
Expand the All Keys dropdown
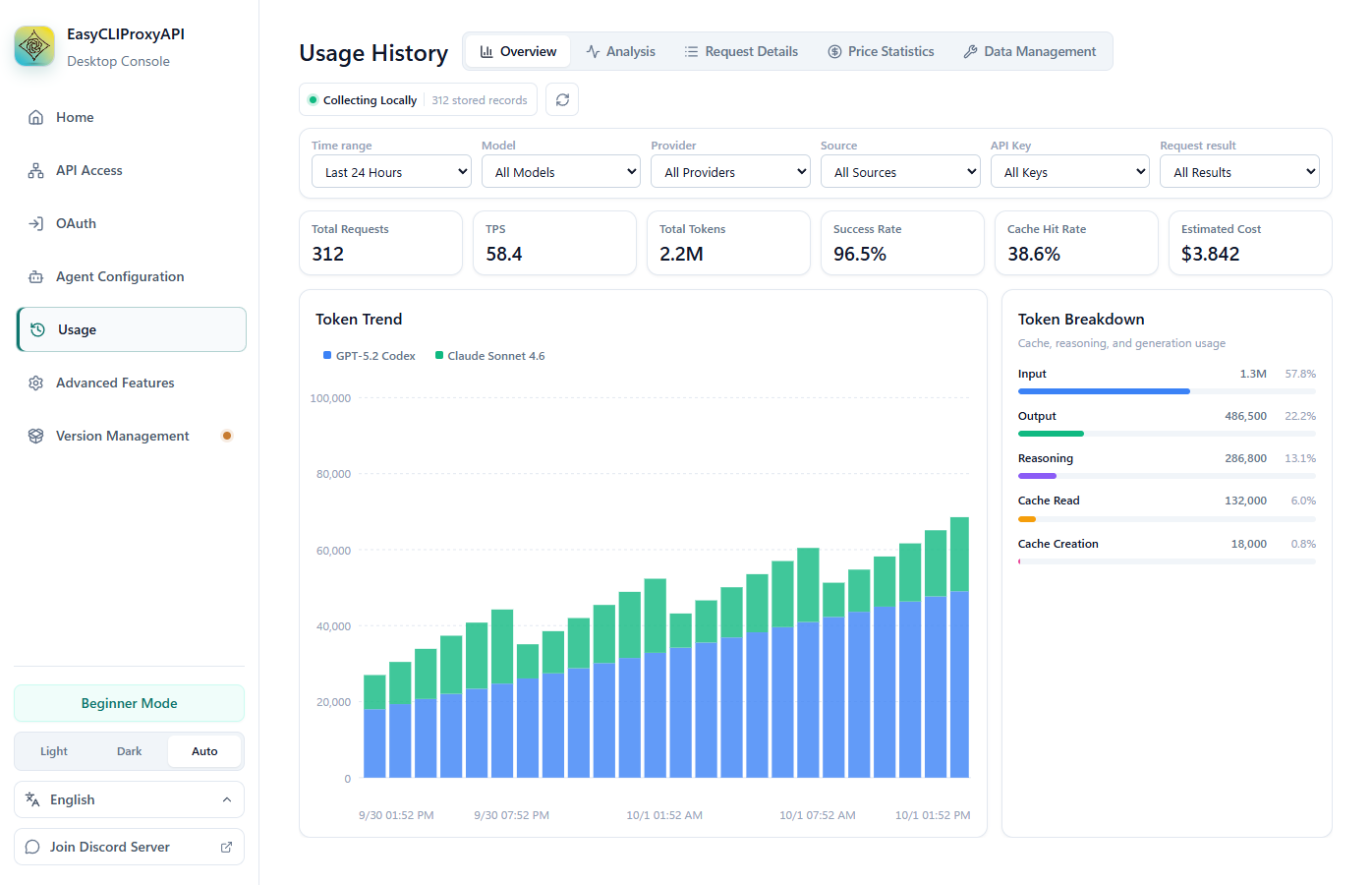pyautogui.click(x=1070, y=172)
